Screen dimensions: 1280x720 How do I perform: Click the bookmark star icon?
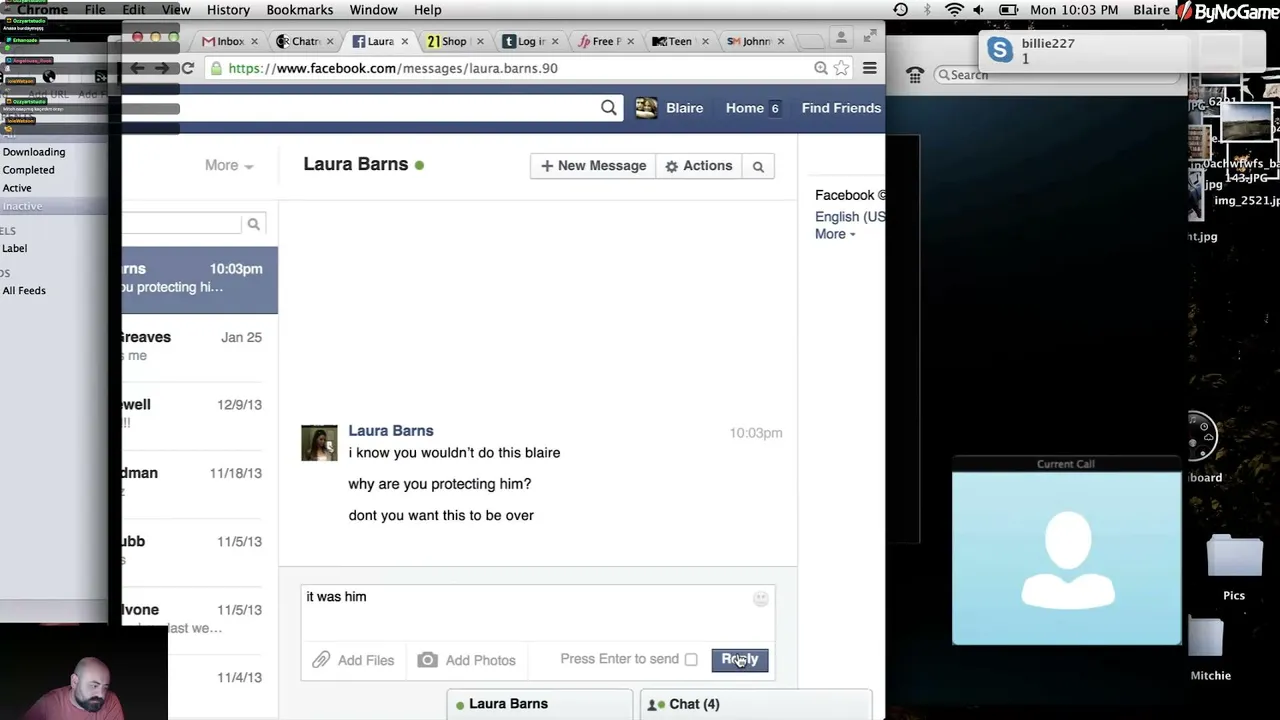841,68
